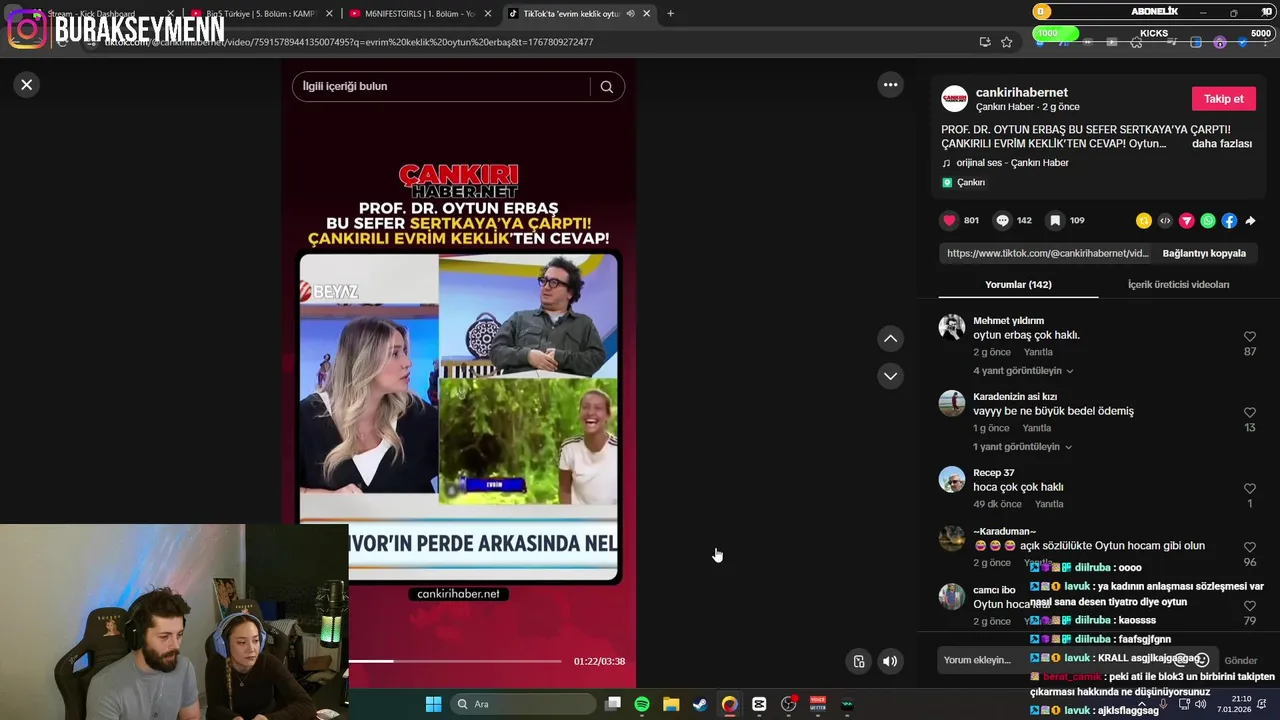Expand description with 'daha fazlası'
The height and width of the screenshot is (720, 1280).
coord(1221,143)
